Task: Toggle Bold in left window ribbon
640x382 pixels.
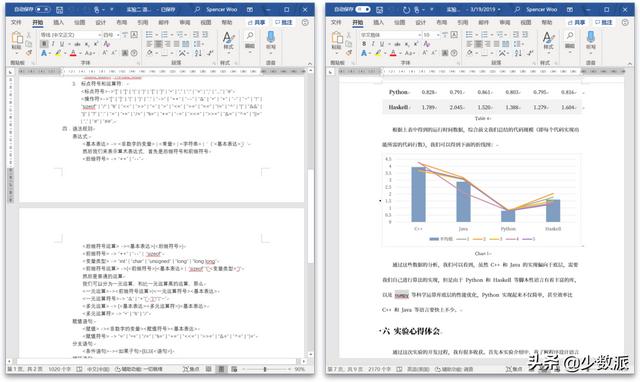Action: pyautogui.click(x=44, y=44)
